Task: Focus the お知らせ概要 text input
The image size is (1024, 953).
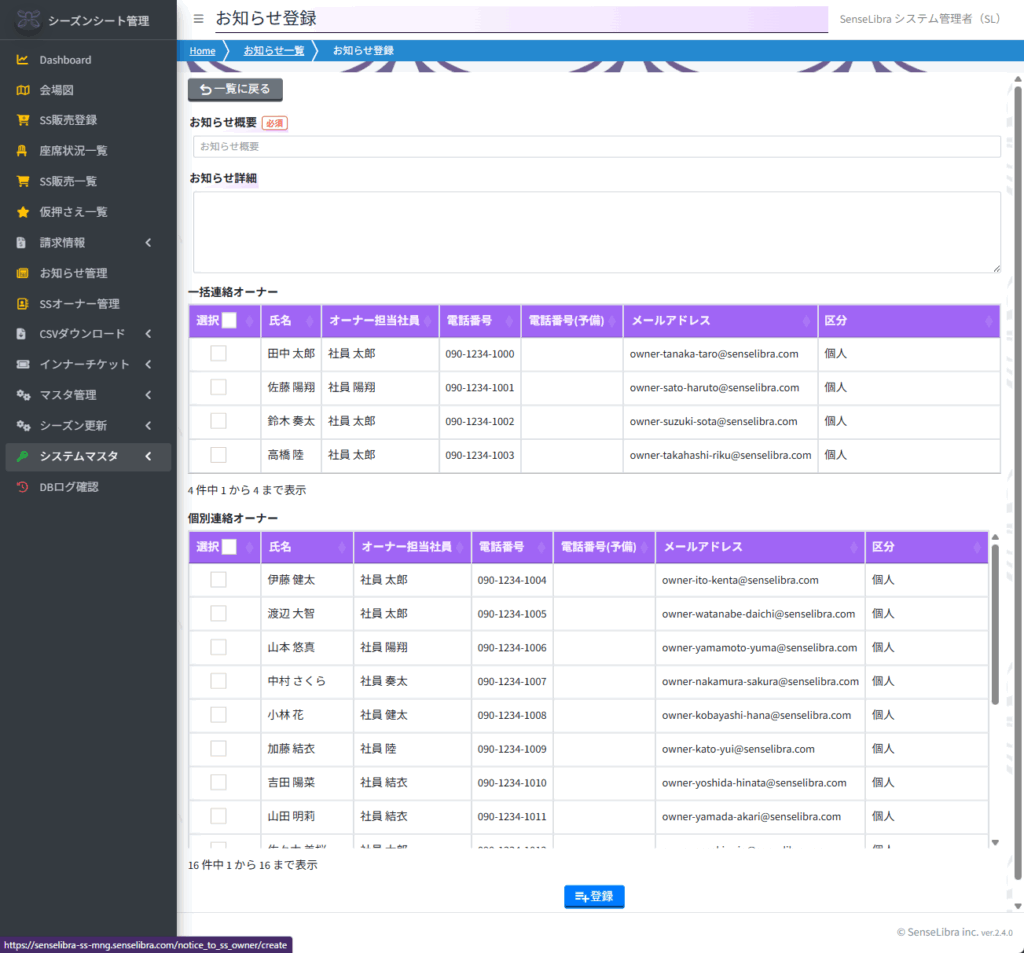Action: tap(596, 146)
